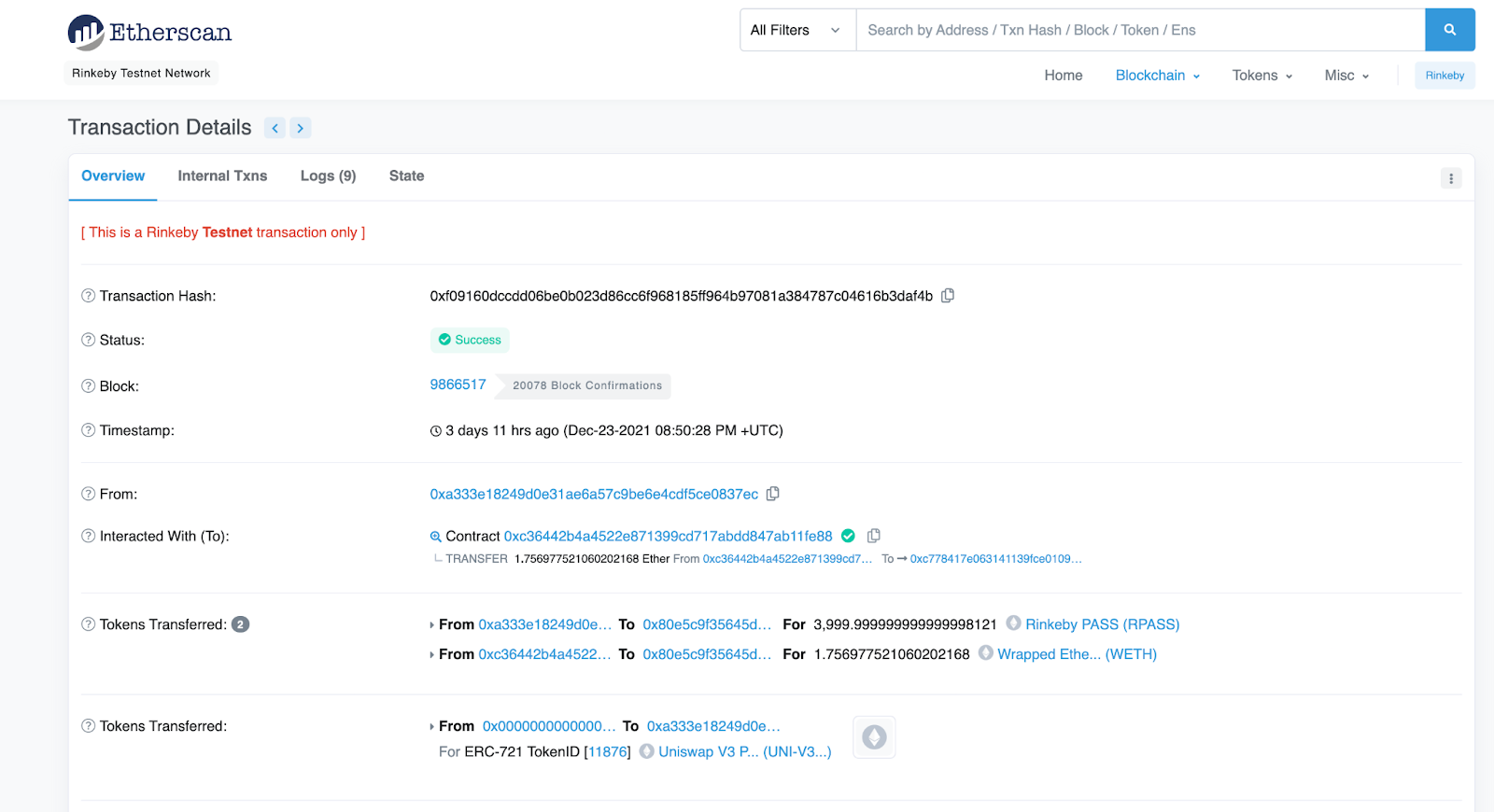This screenshot has height=812, width=1494.
Task: Click help icon beside Tokens Transferred count 2
Action: pyautogui.click(x=88, y=624)
